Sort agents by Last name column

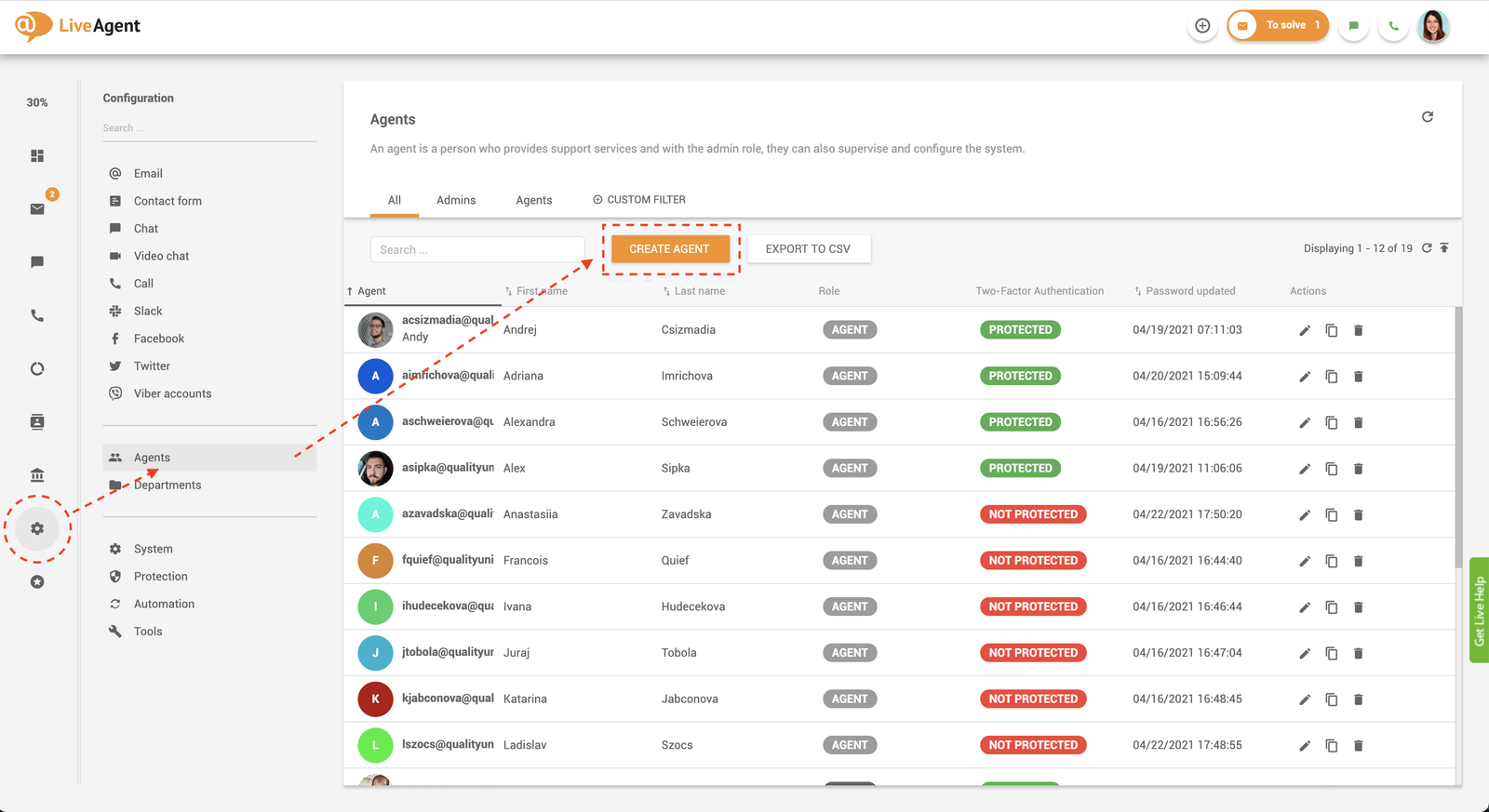click(699, 291)
